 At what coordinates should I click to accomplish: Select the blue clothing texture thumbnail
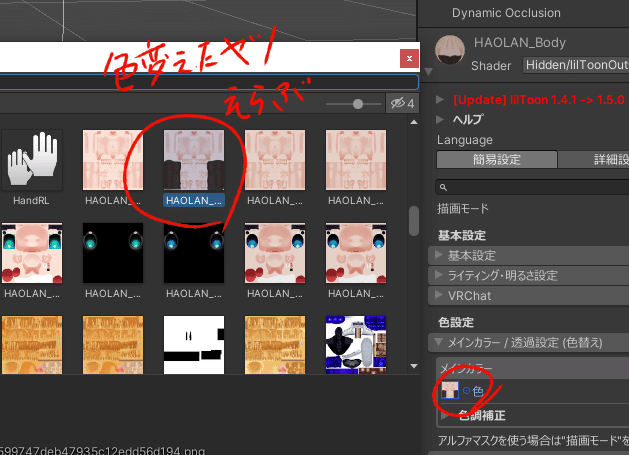click(x=356, y=345)
